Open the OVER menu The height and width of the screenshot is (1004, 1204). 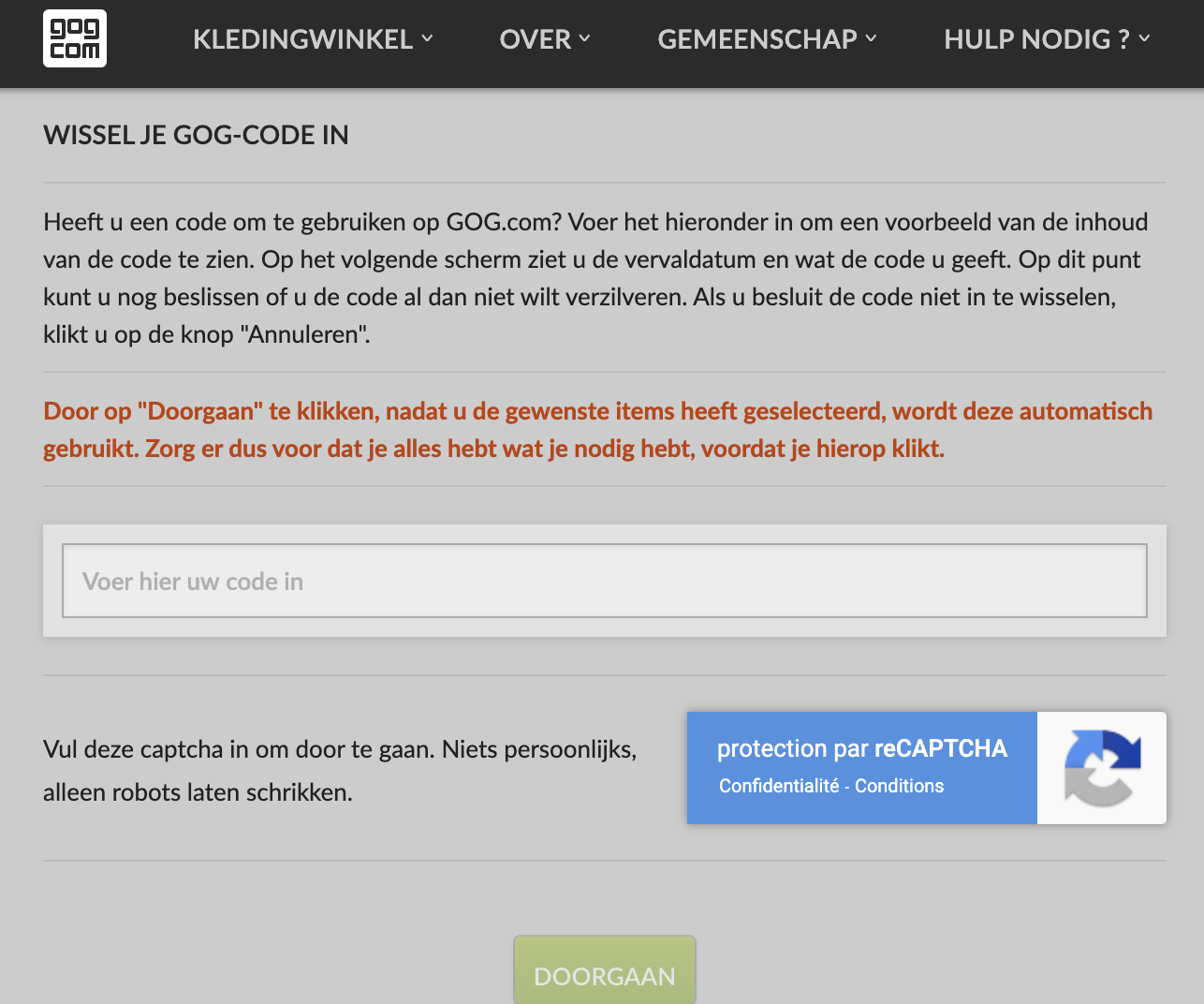pos(545,39)
